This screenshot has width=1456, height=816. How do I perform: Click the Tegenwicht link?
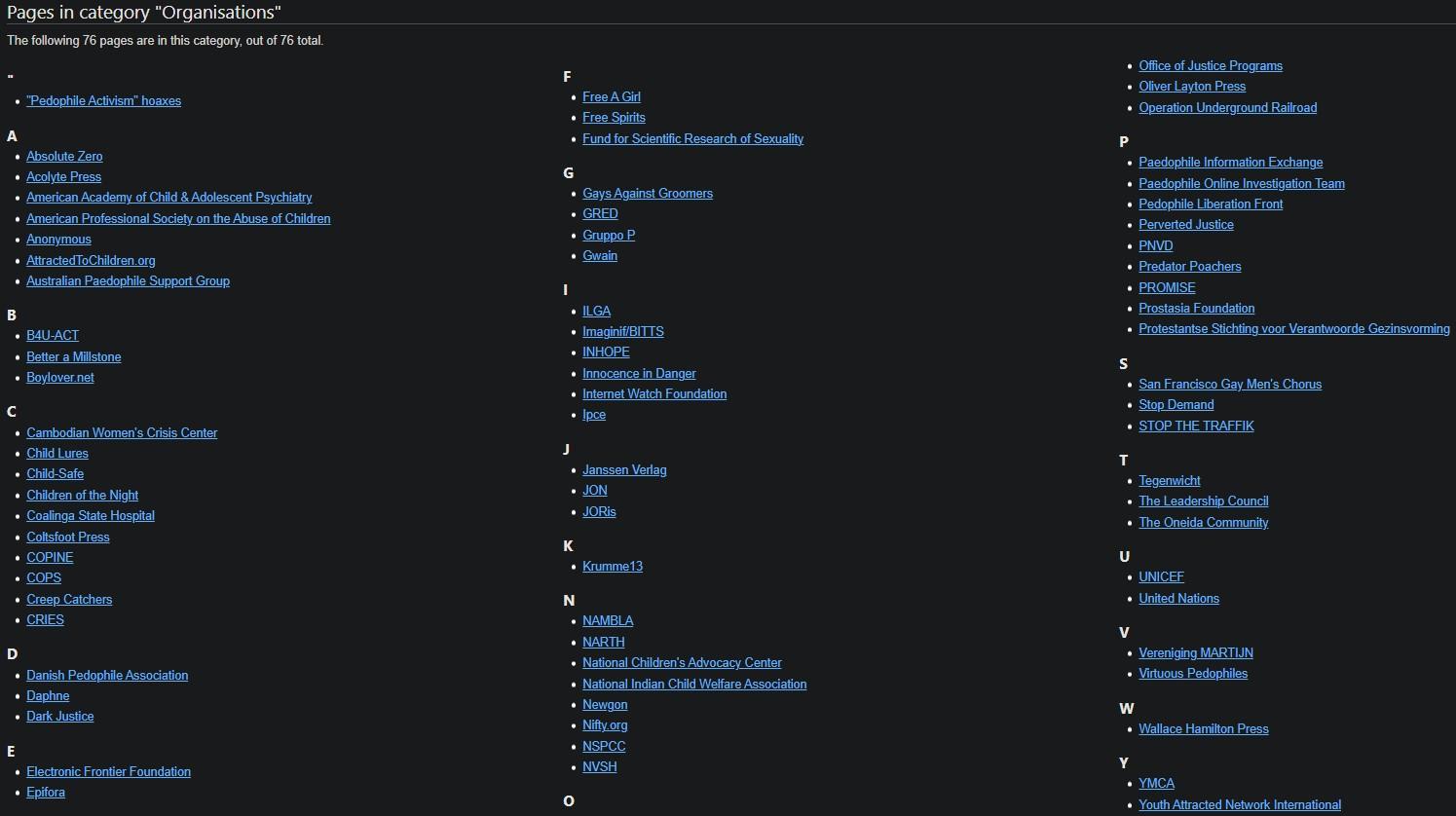click(1170, 480)
